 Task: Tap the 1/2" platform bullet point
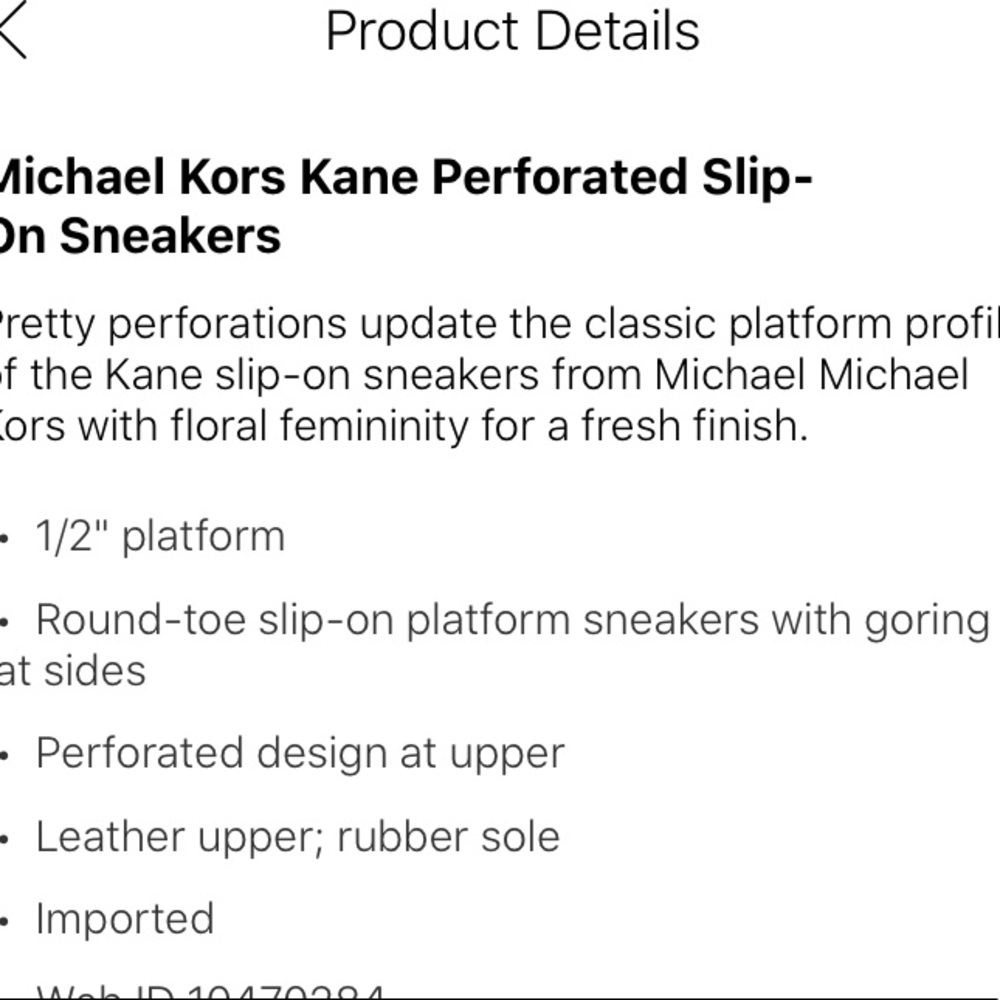pyautogui.click(x=160, y=535)
